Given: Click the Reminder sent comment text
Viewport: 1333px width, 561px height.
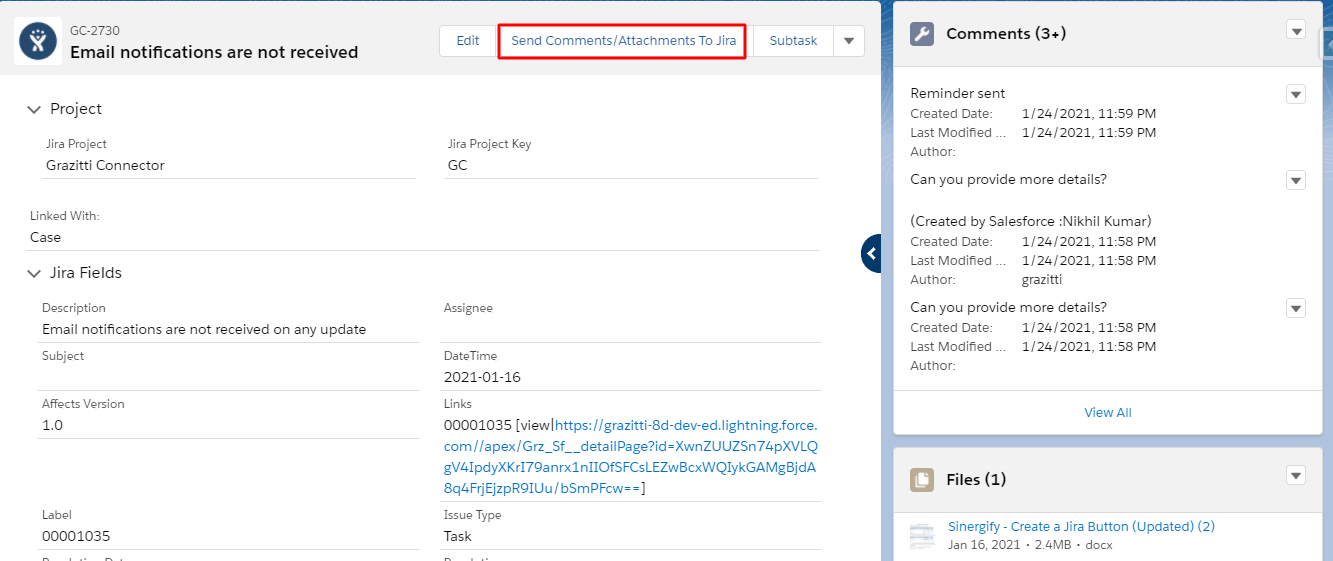Looking at the screenshot, I should point(958,93).
